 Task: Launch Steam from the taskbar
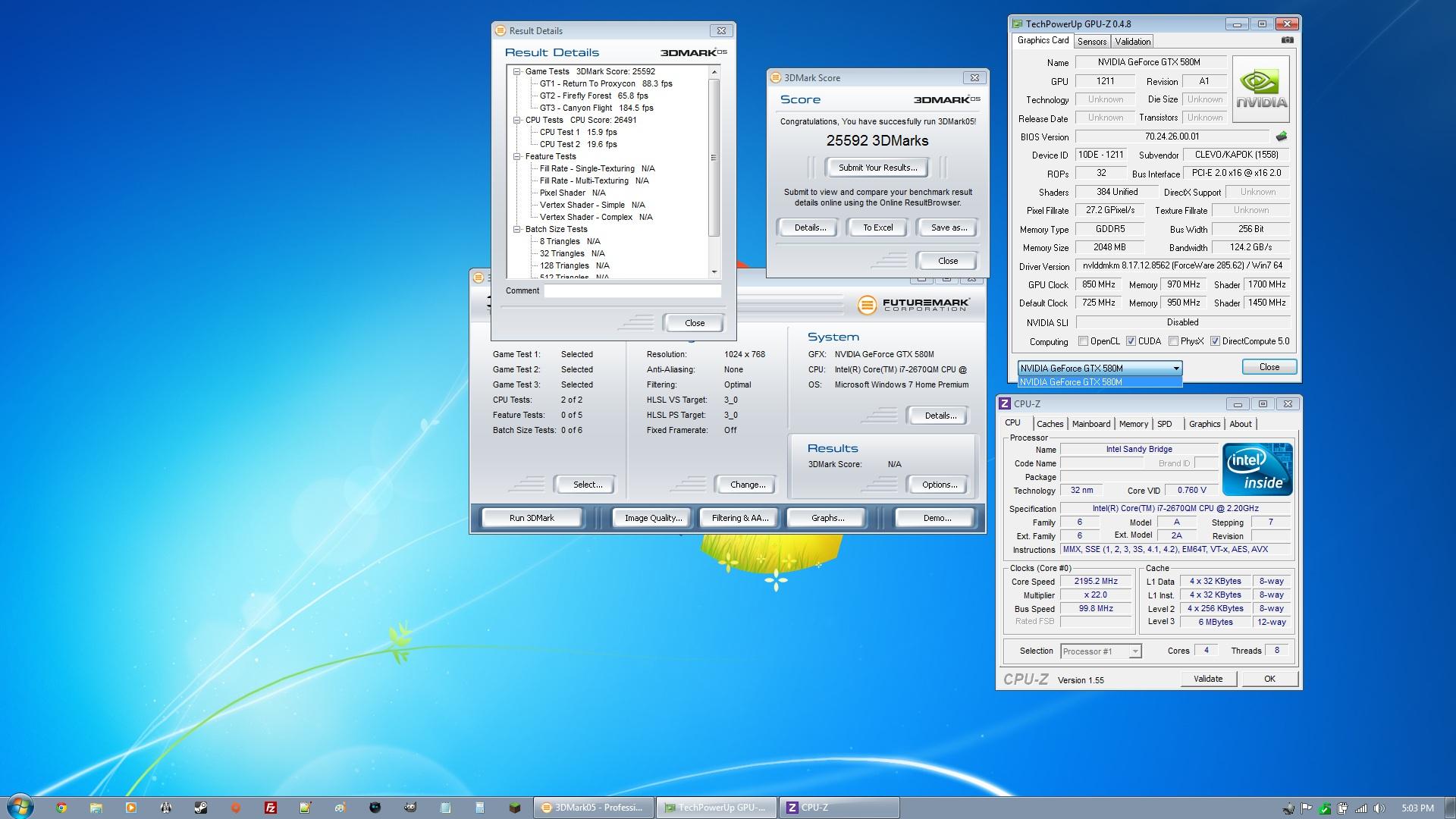pyautogui.click(x=201, y=808)
